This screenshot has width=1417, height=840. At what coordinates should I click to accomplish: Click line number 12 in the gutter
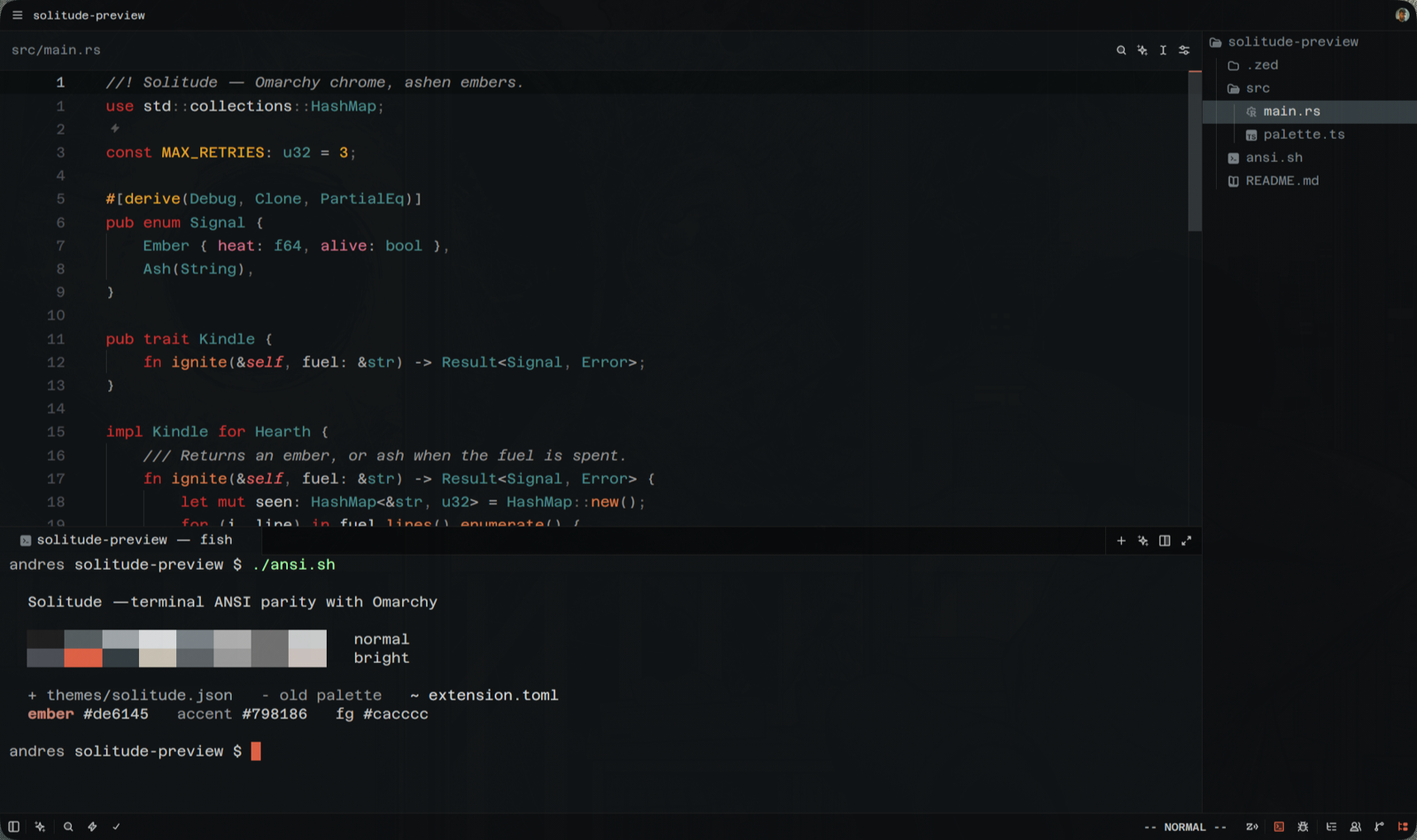[x=56, y=362]
